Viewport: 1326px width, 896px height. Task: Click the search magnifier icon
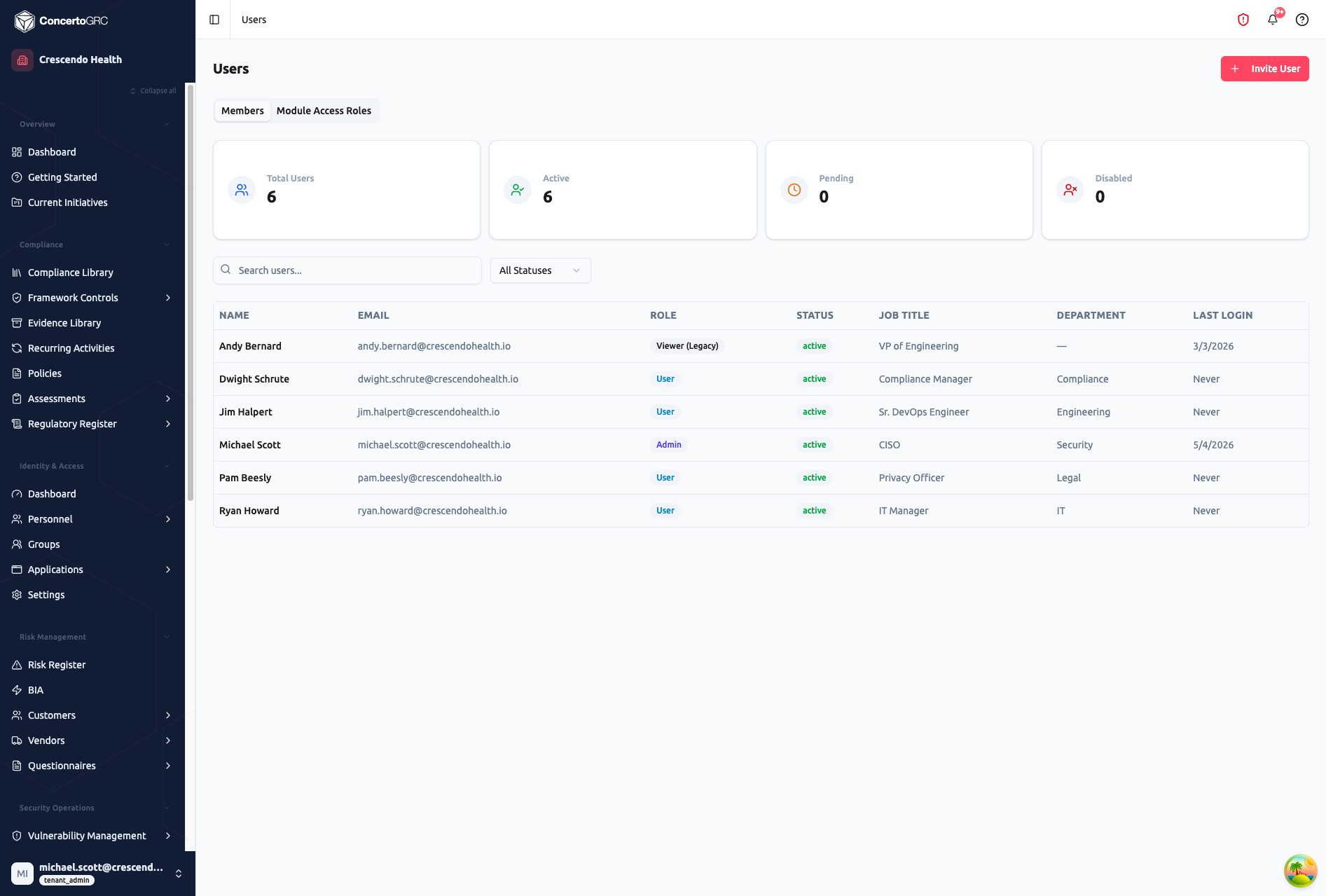click(226, 270)
